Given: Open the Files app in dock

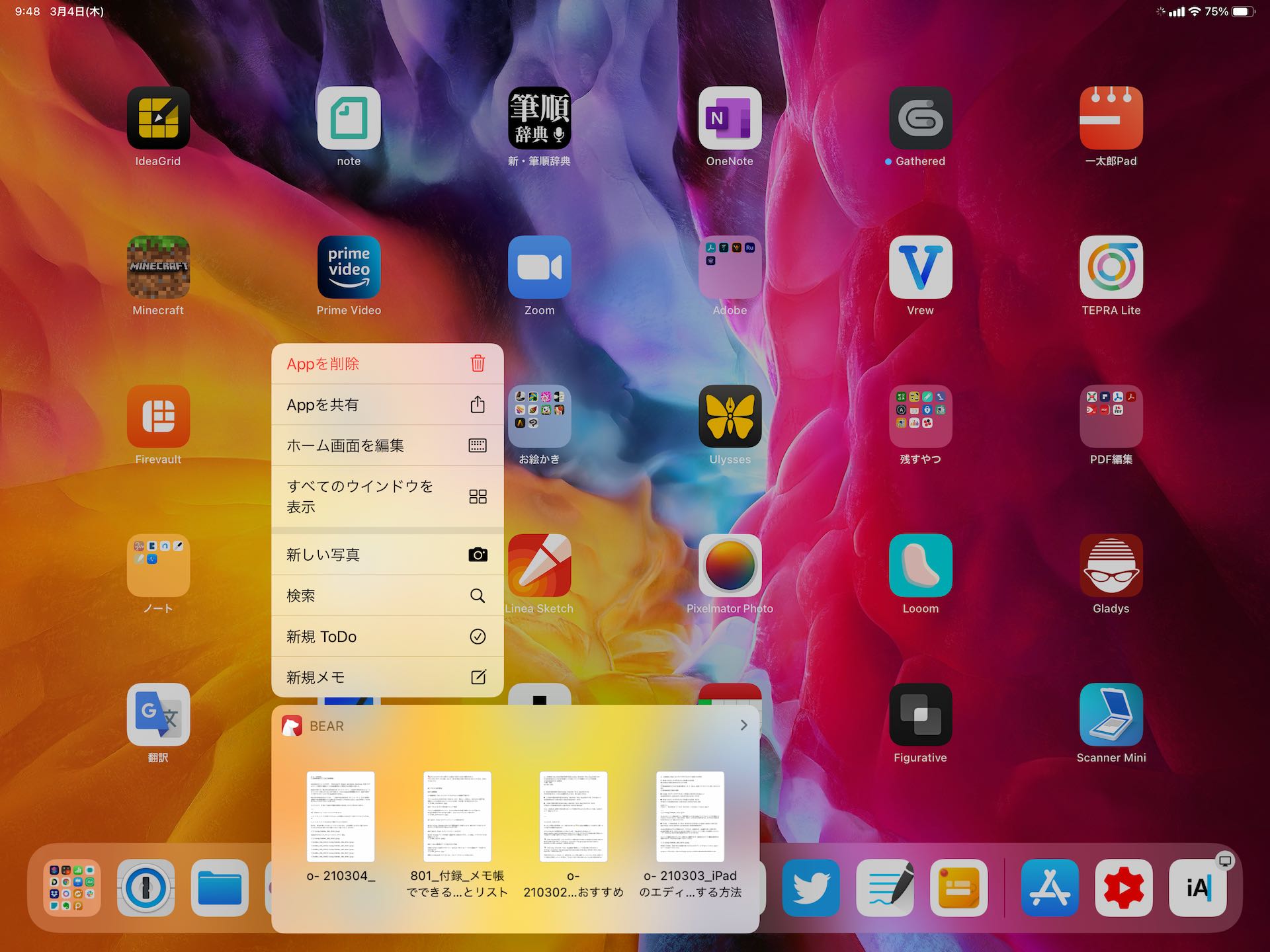Looking at the screenshot, I should 220,888.
